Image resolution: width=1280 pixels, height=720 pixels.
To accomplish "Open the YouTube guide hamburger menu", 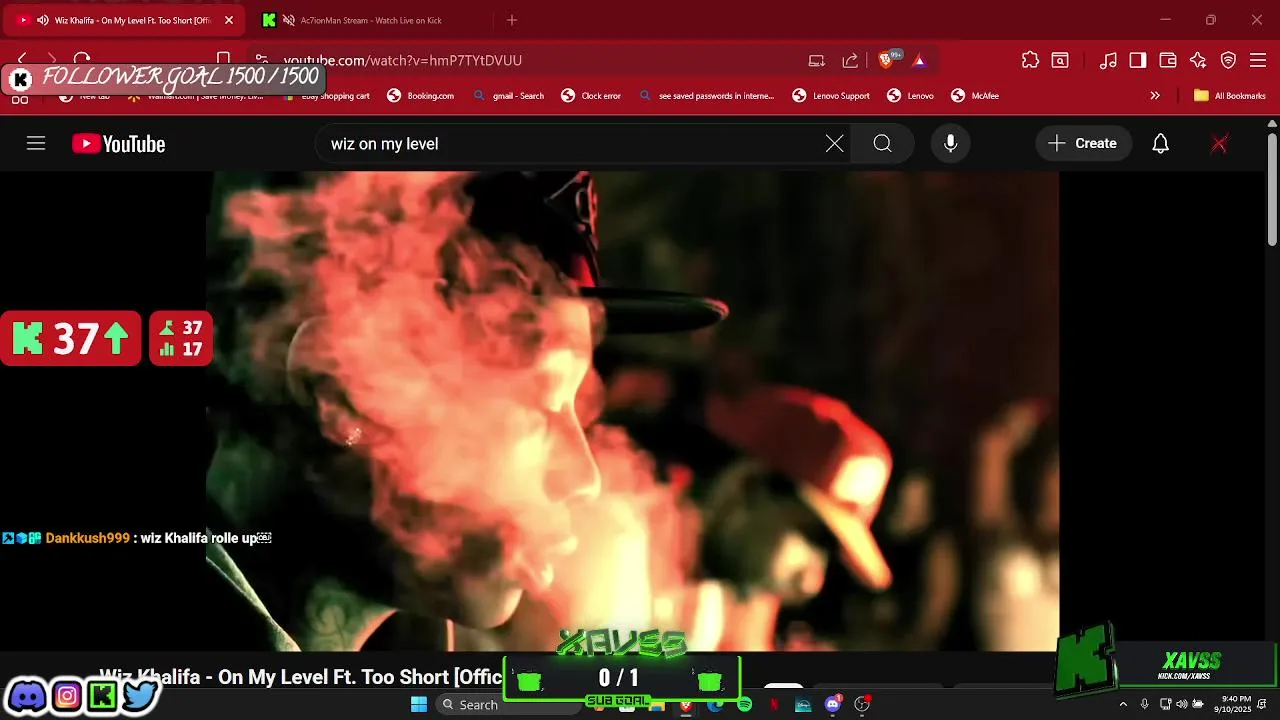I will pos(36,144).
